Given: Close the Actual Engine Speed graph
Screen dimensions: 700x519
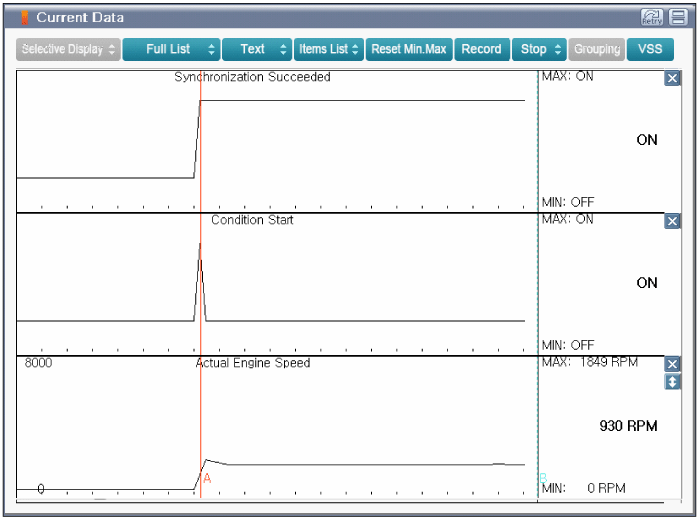Looking at the screenshot, I should click(672, 364).
